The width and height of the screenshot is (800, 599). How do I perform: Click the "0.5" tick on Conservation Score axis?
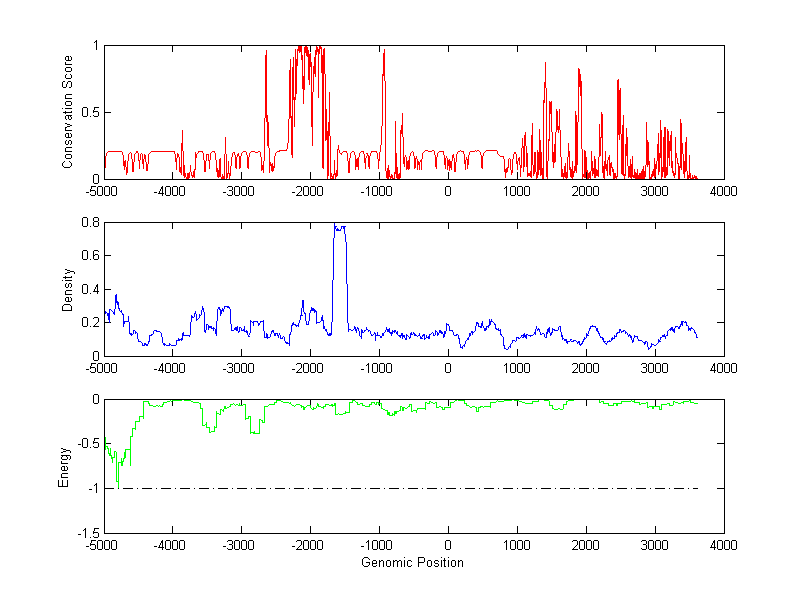90,112
